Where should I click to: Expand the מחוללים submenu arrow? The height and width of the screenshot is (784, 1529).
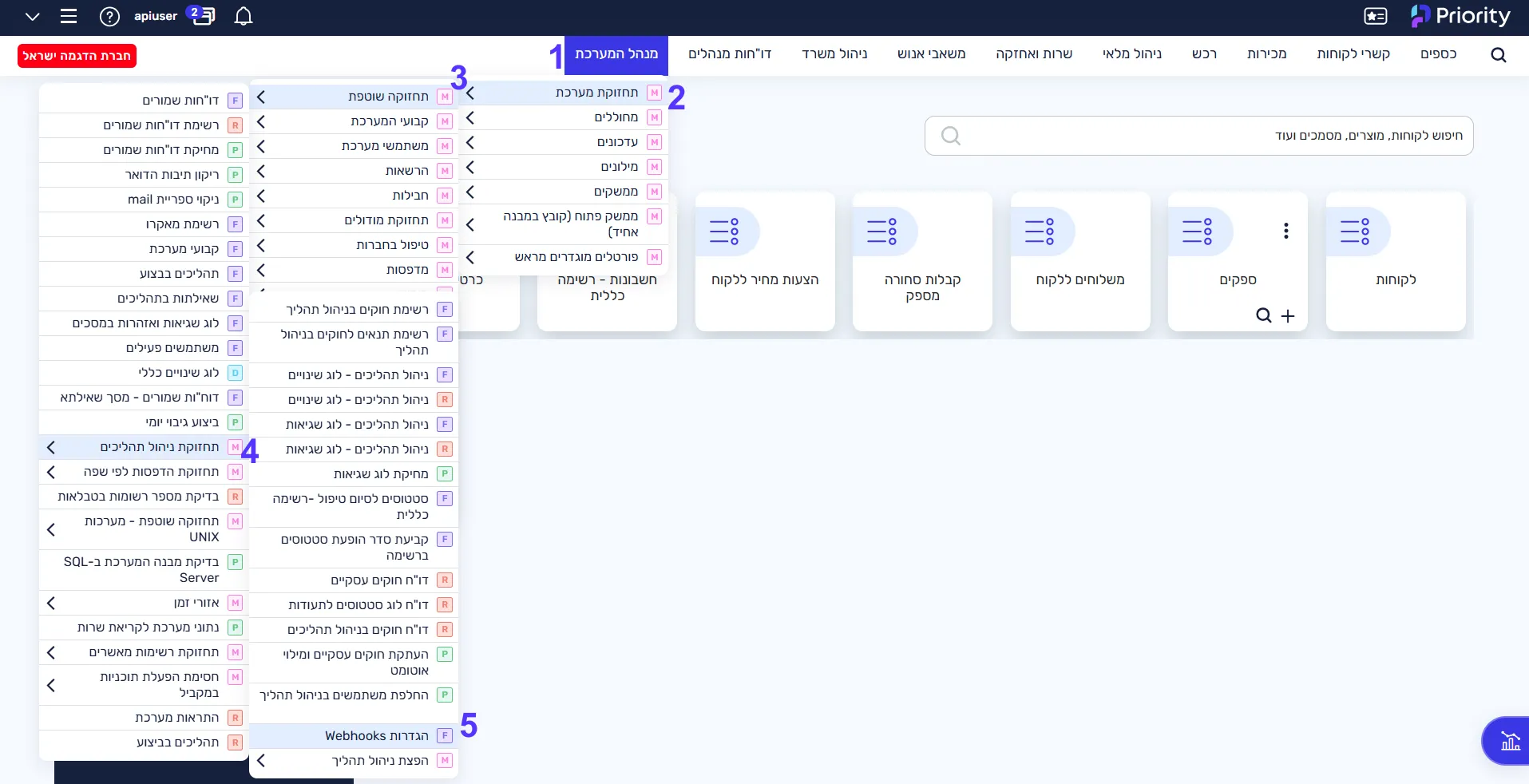click(x=470, y=117)
